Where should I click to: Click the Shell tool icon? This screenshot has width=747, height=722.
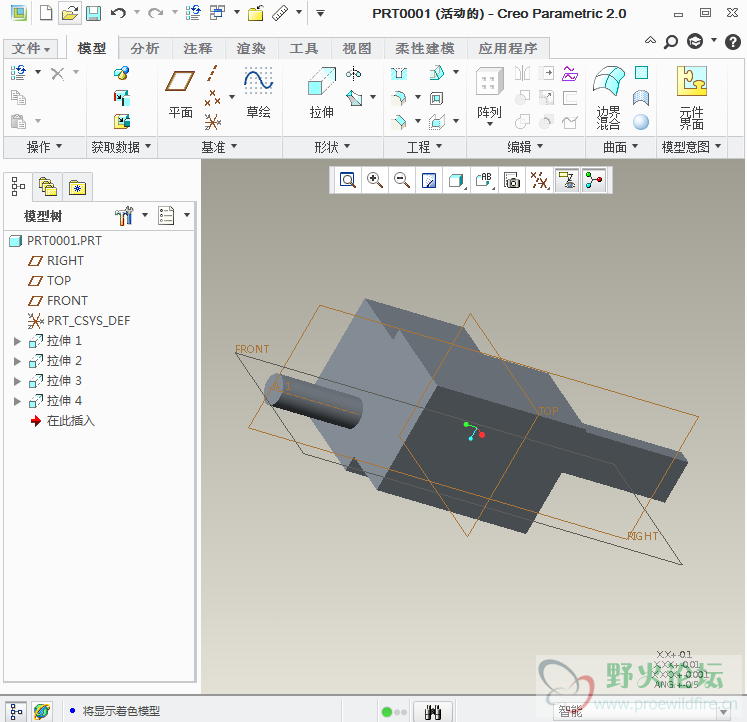click(436, 99)
